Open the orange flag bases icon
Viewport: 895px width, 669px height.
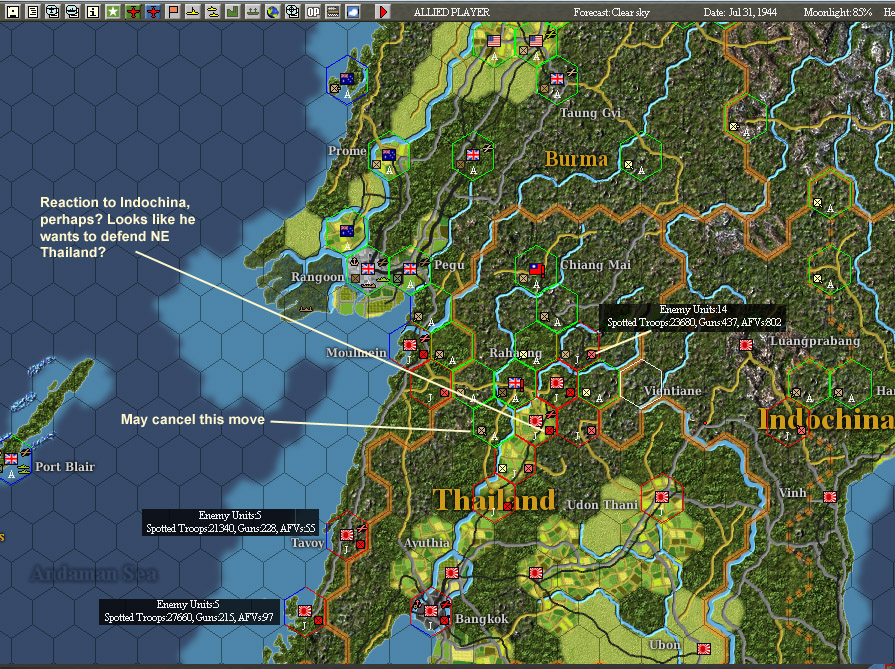(x=173, y=11)
